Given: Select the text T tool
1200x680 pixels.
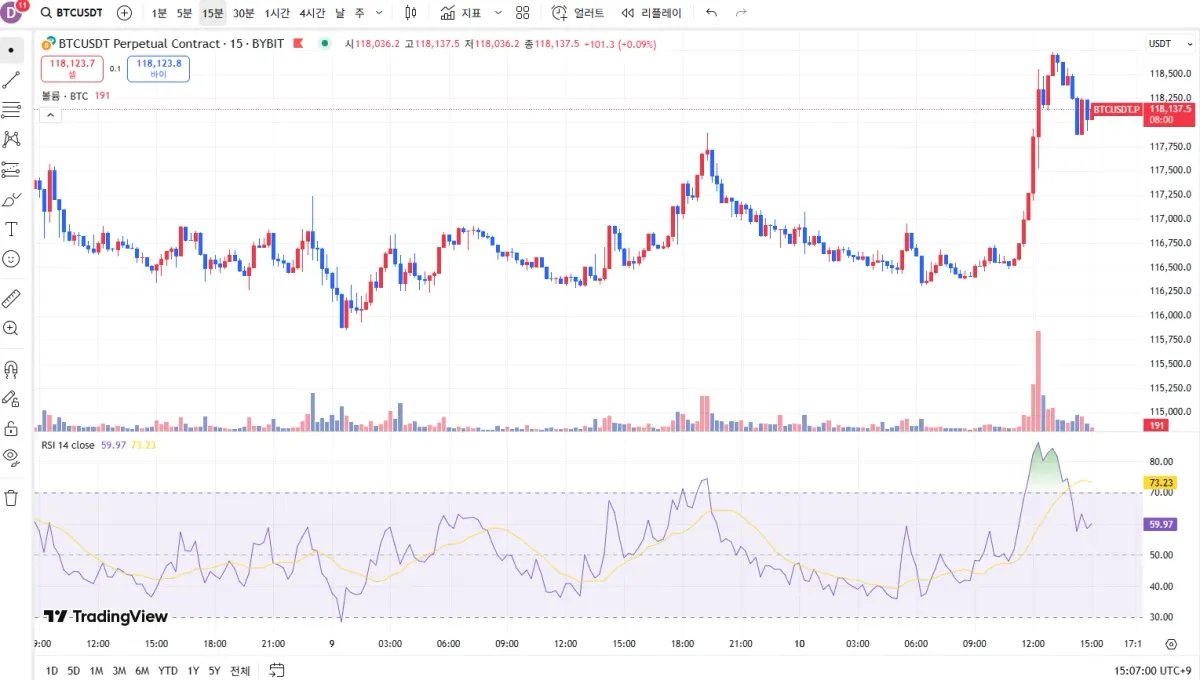Looking at the screenshot, I should tap(11, 229).
